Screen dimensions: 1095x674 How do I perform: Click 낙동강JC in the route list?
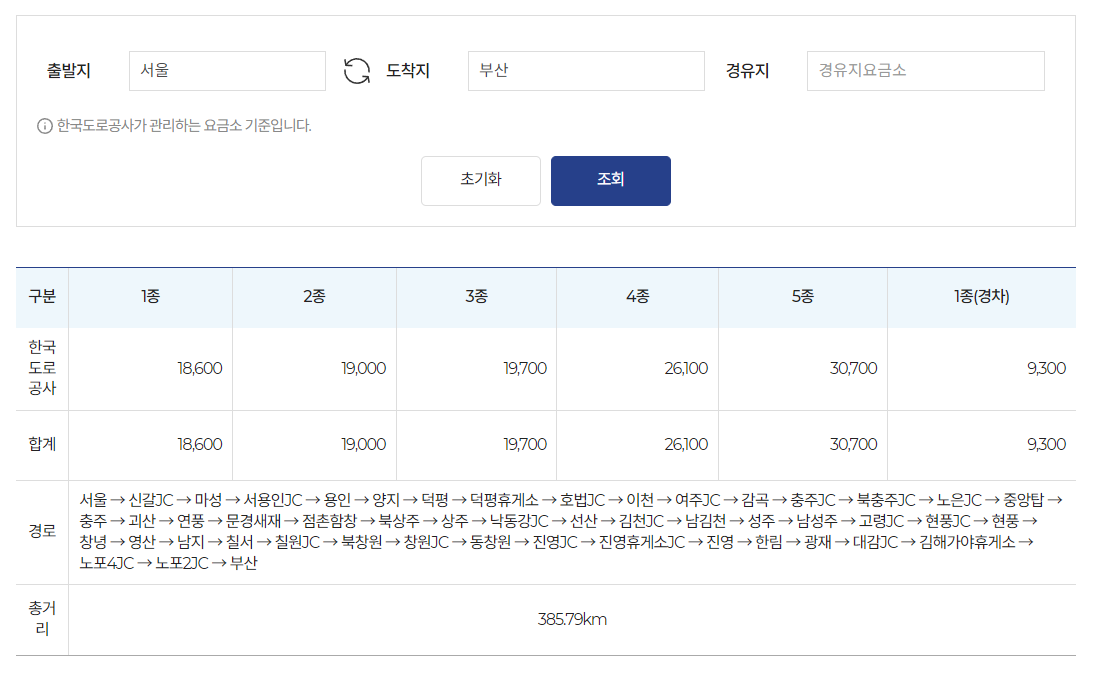519,521
